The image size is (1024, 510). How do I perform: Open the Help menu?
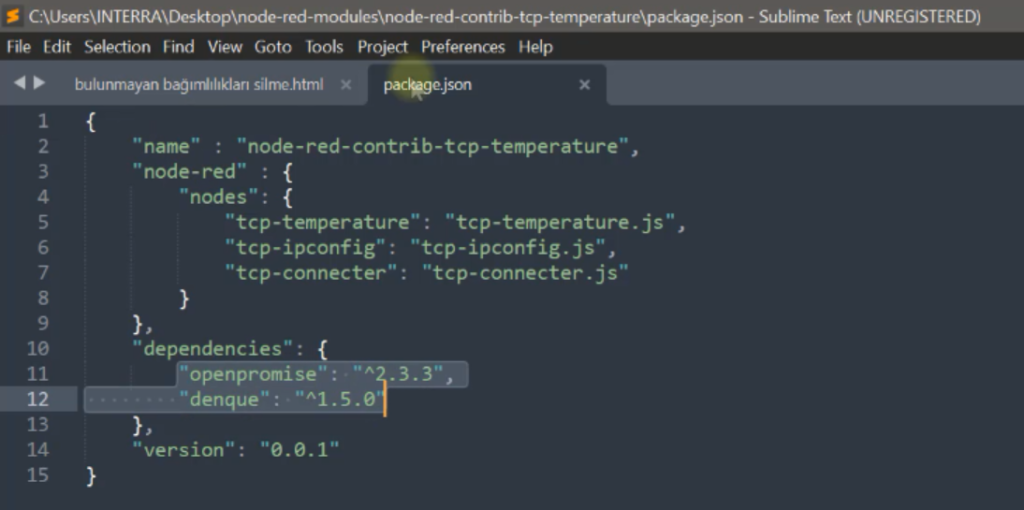(536, 47)
